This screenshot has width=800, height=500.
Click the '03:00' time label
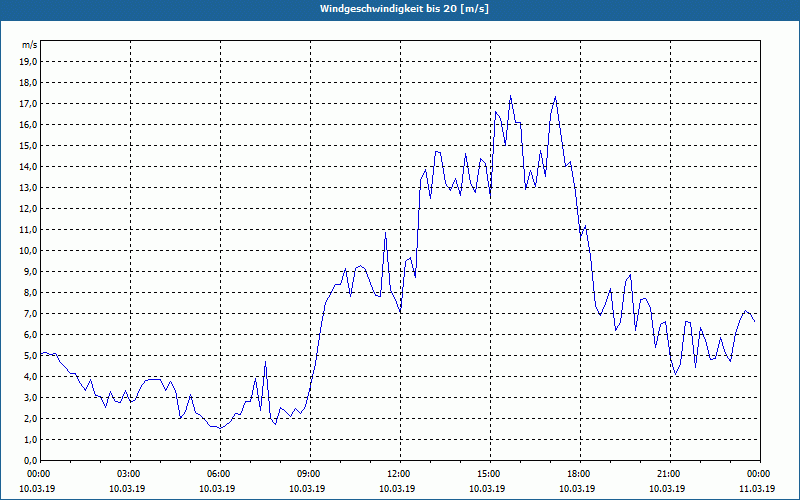point(131,474)
